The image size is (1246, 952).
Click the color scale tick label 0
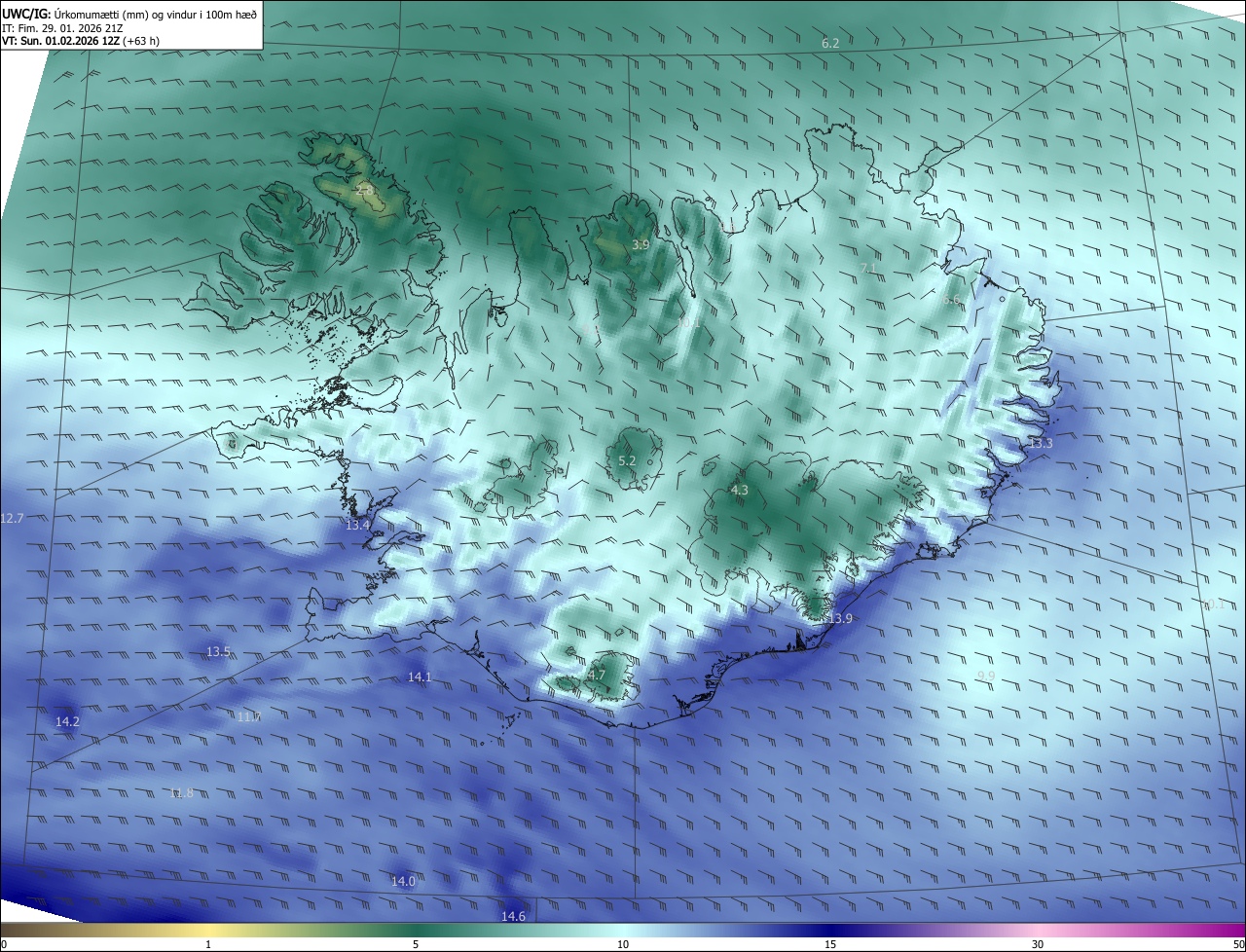point(4,944)
